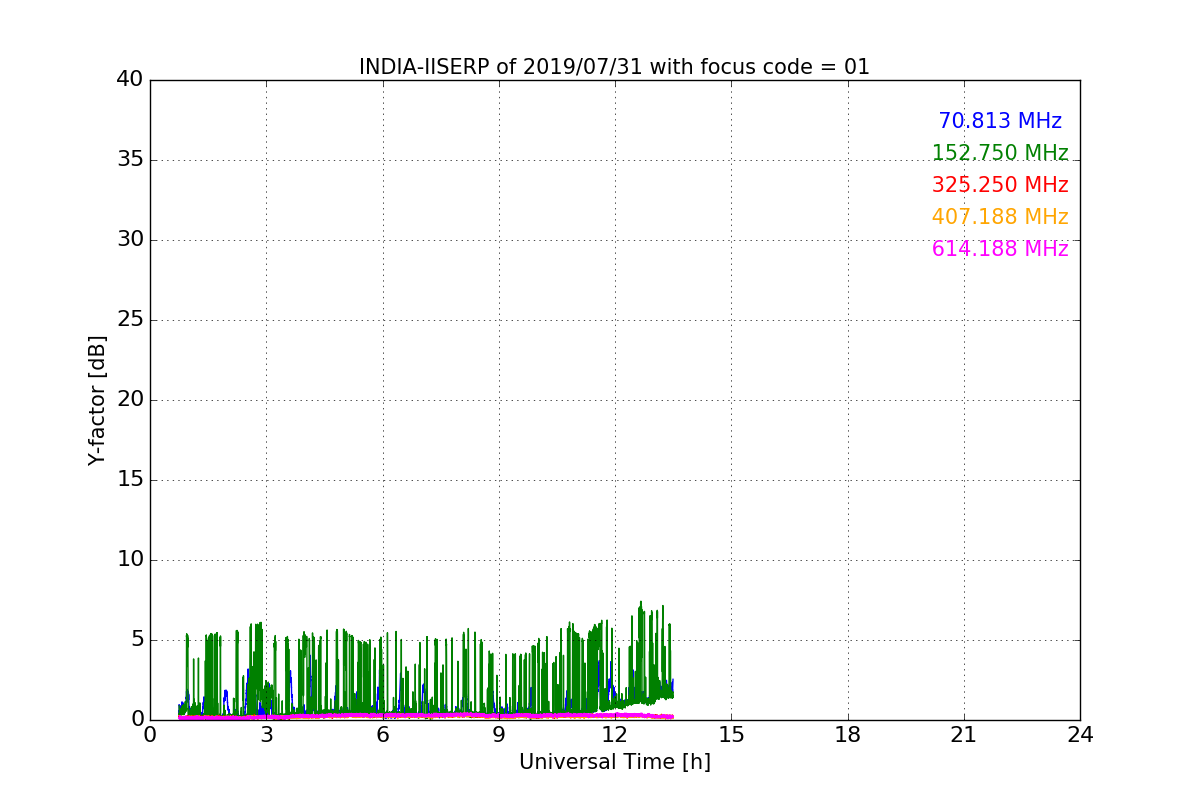1200x800 pixels.
Task: Click the x-axis tick label 3
Action: pyautogui.click(x=266, y=735)
